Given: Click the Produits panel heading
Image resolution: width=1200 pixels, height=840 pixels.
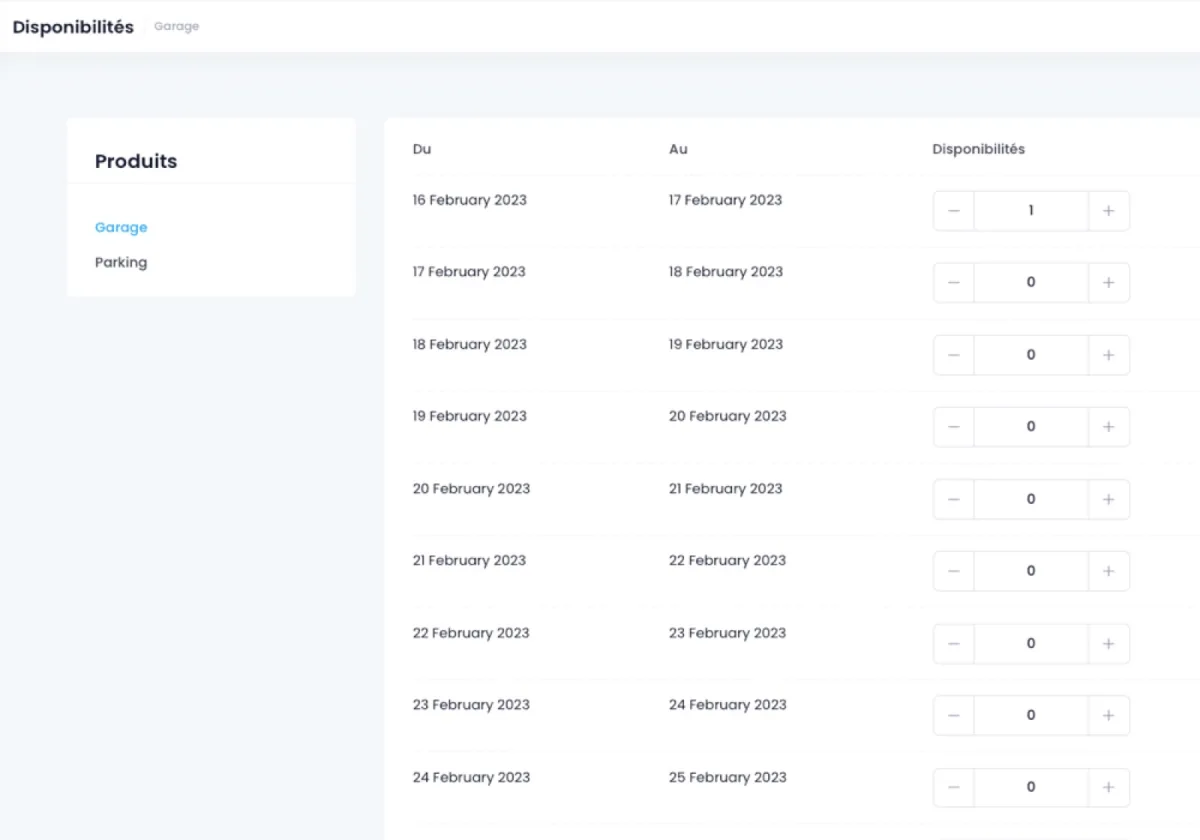Looking at the screenshot, I should click(x=136, y=161).
